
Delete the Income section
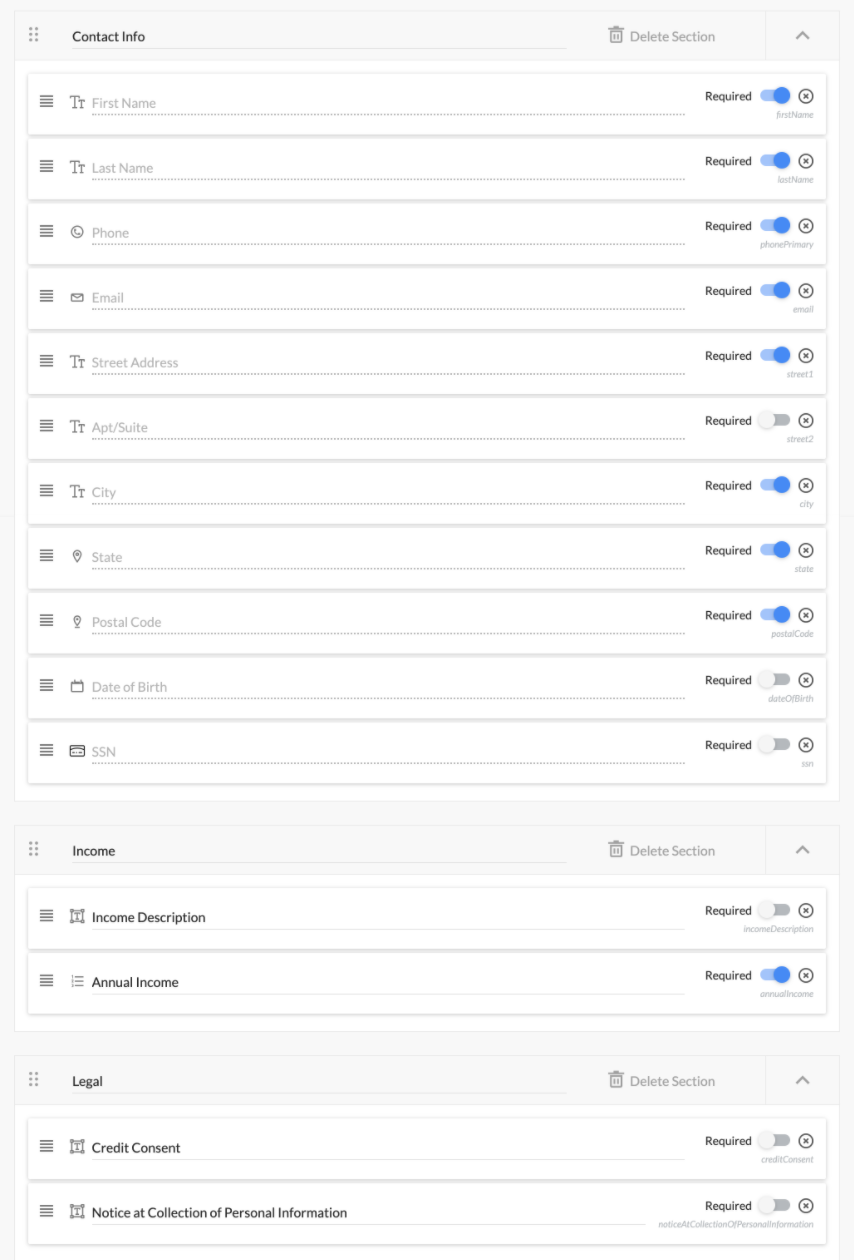tap(662, 850)
